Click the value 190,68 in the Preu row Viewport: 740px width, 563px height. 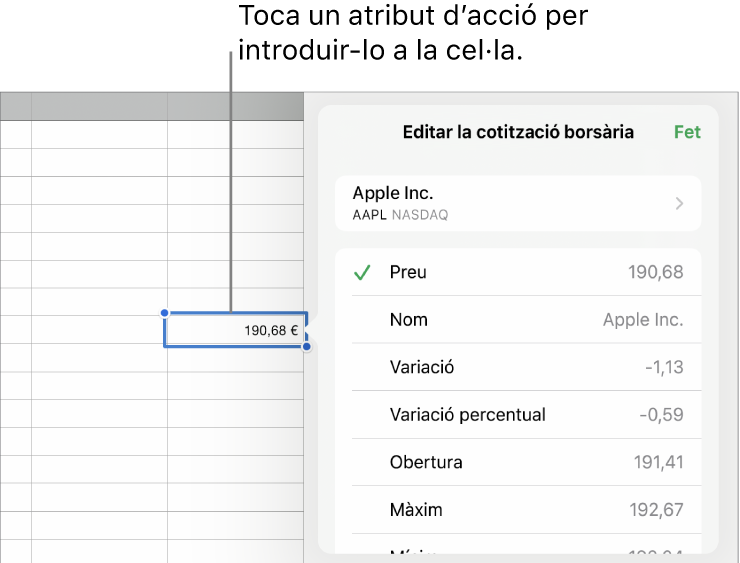(656, 272)
